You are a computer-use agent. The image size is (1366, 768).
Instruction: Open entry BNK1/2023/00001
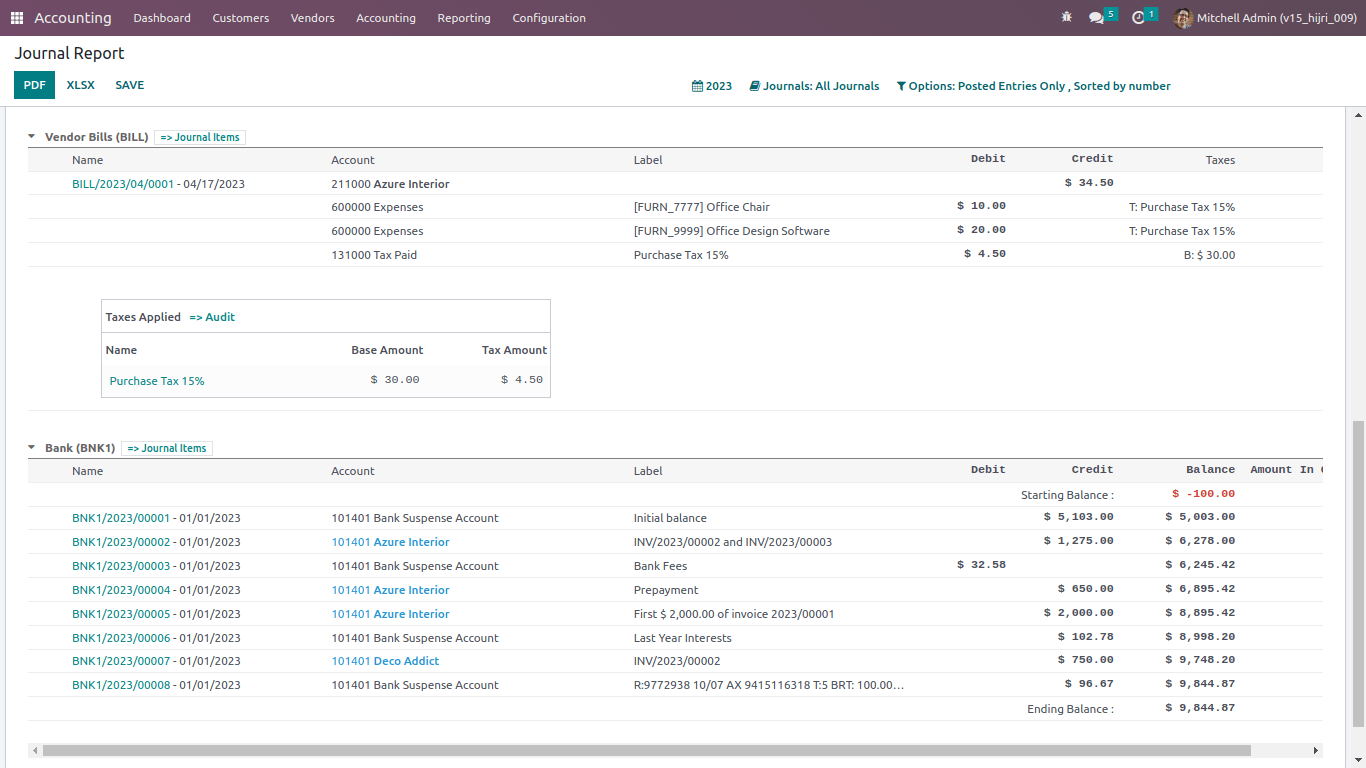(121, 518)
